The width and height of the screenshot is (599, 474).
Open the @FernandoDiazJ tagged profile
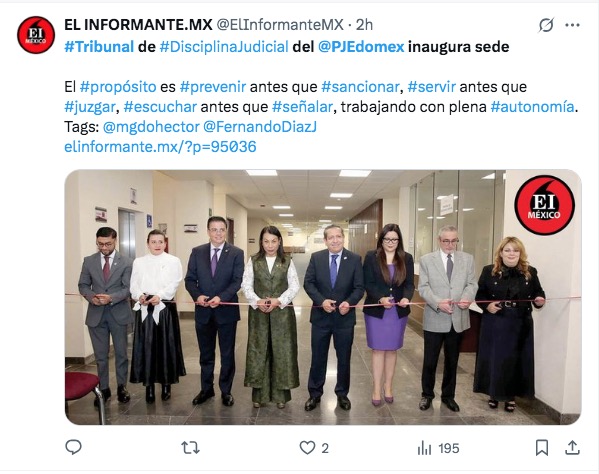[260, 126]
